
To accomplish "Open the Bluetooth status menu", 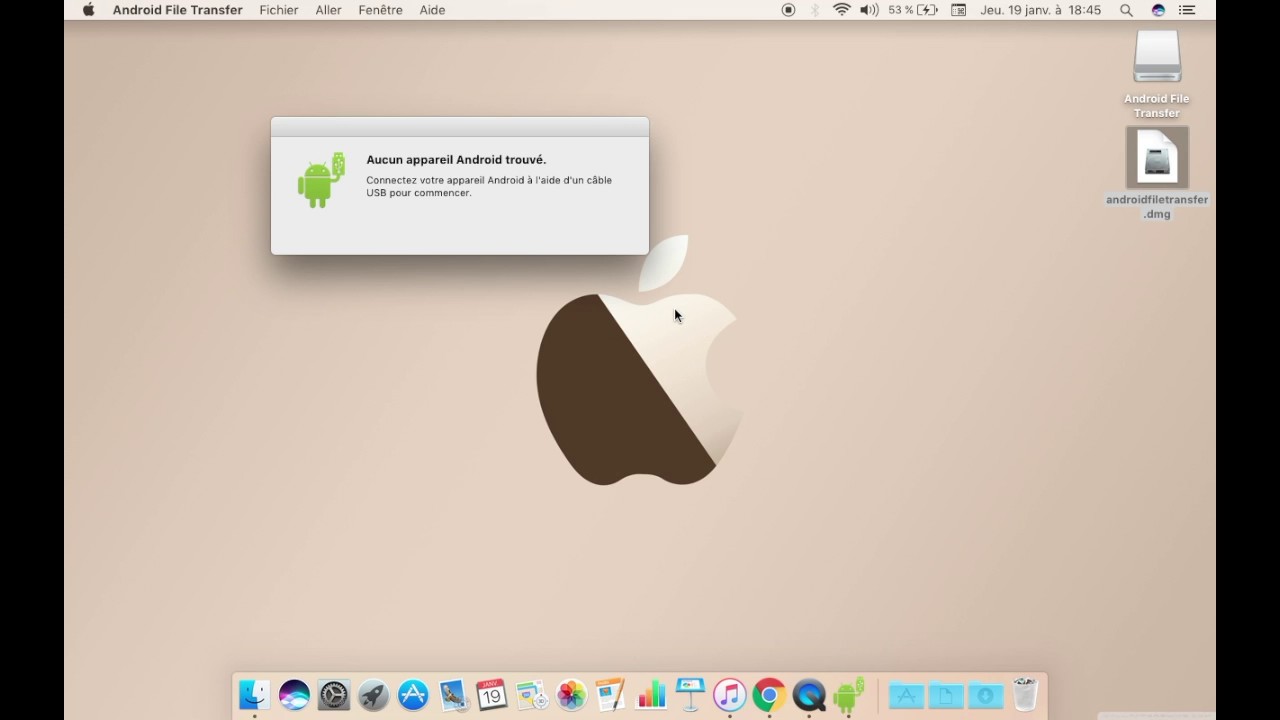I will pyautogui.click(x=815, y=10).
